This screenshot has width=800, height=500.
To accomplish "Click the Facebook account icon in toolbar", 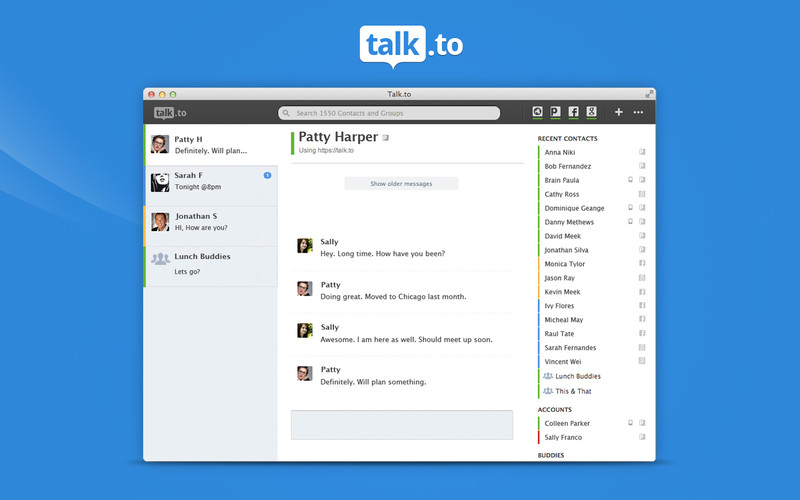I will coord(573,112).
